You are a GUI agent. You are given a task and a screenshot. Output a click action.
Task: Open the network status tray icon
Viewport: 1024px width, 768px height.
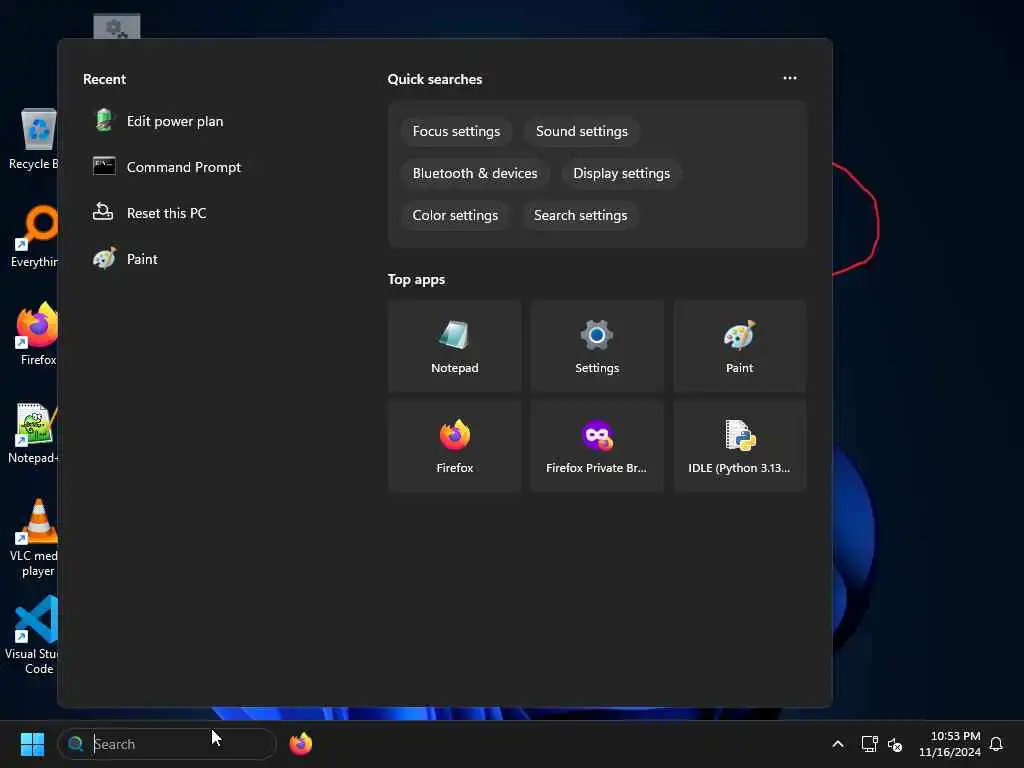pos(869,744)
